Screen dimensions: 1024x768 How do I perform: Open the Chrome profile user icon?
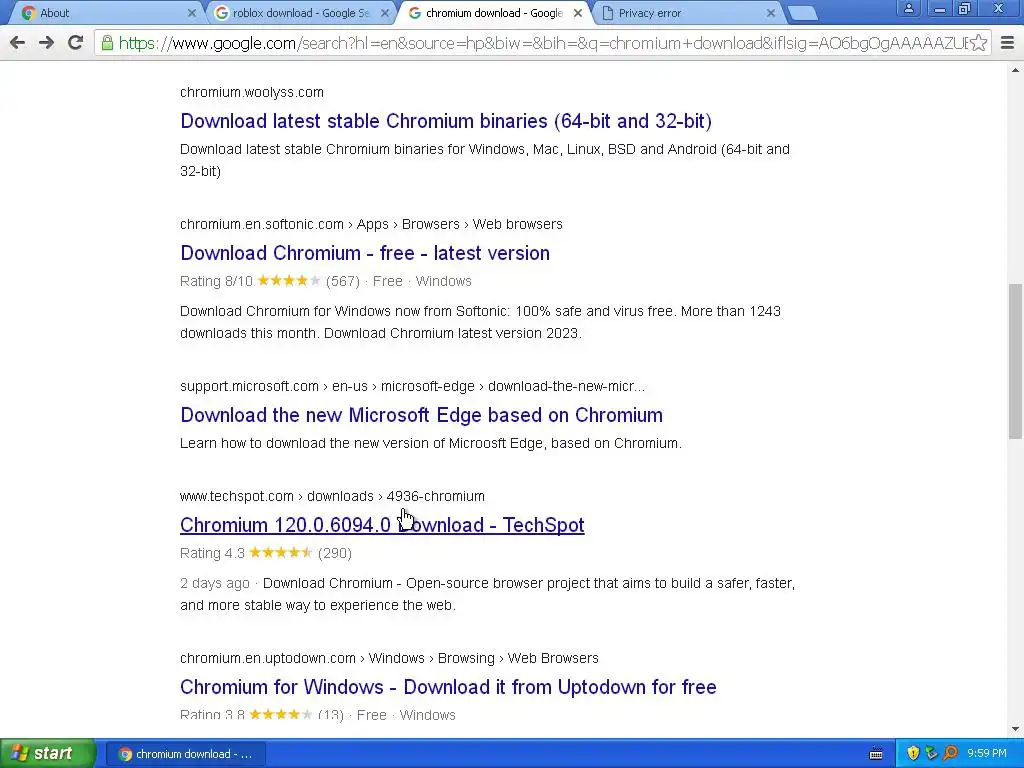tap(908, 8)
